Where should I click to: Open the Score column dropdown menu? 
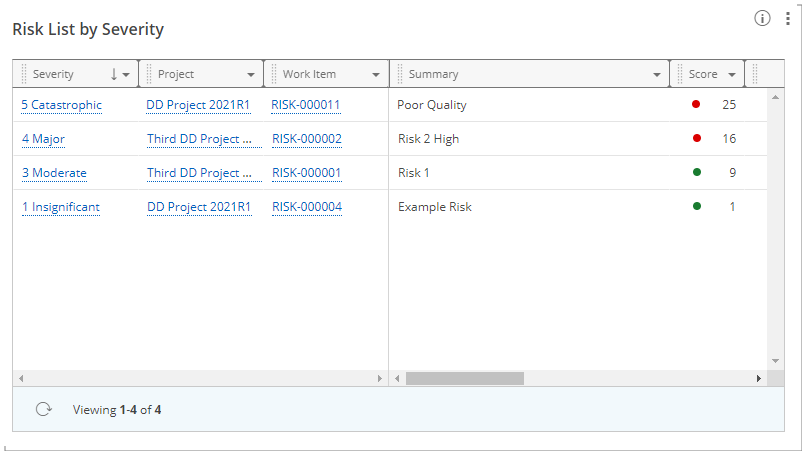(732, 75)
